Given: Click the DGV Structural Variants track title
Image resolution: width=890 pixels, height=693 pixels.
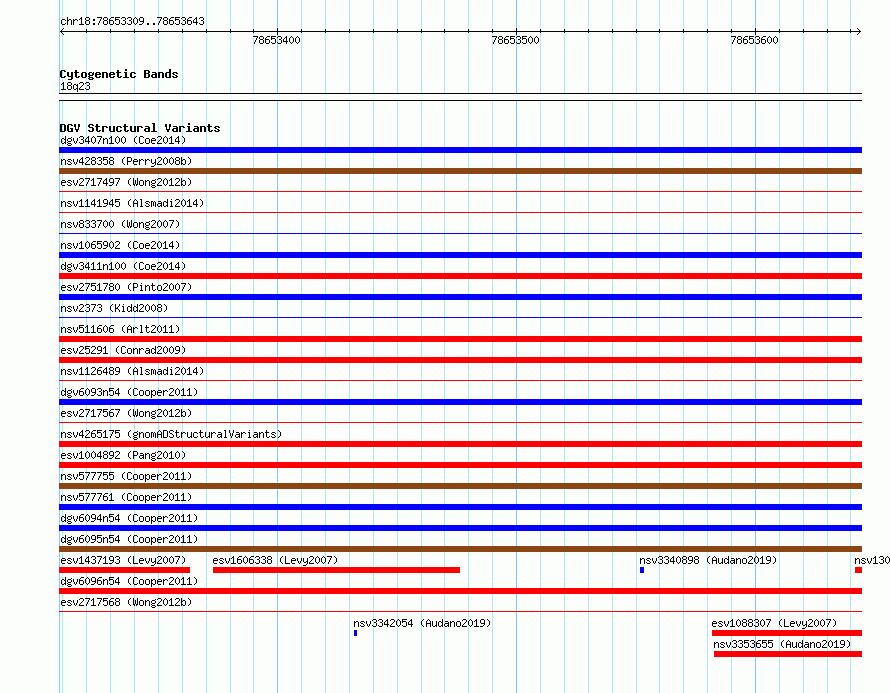Looking at the screenshot, I should pos(140,128).
